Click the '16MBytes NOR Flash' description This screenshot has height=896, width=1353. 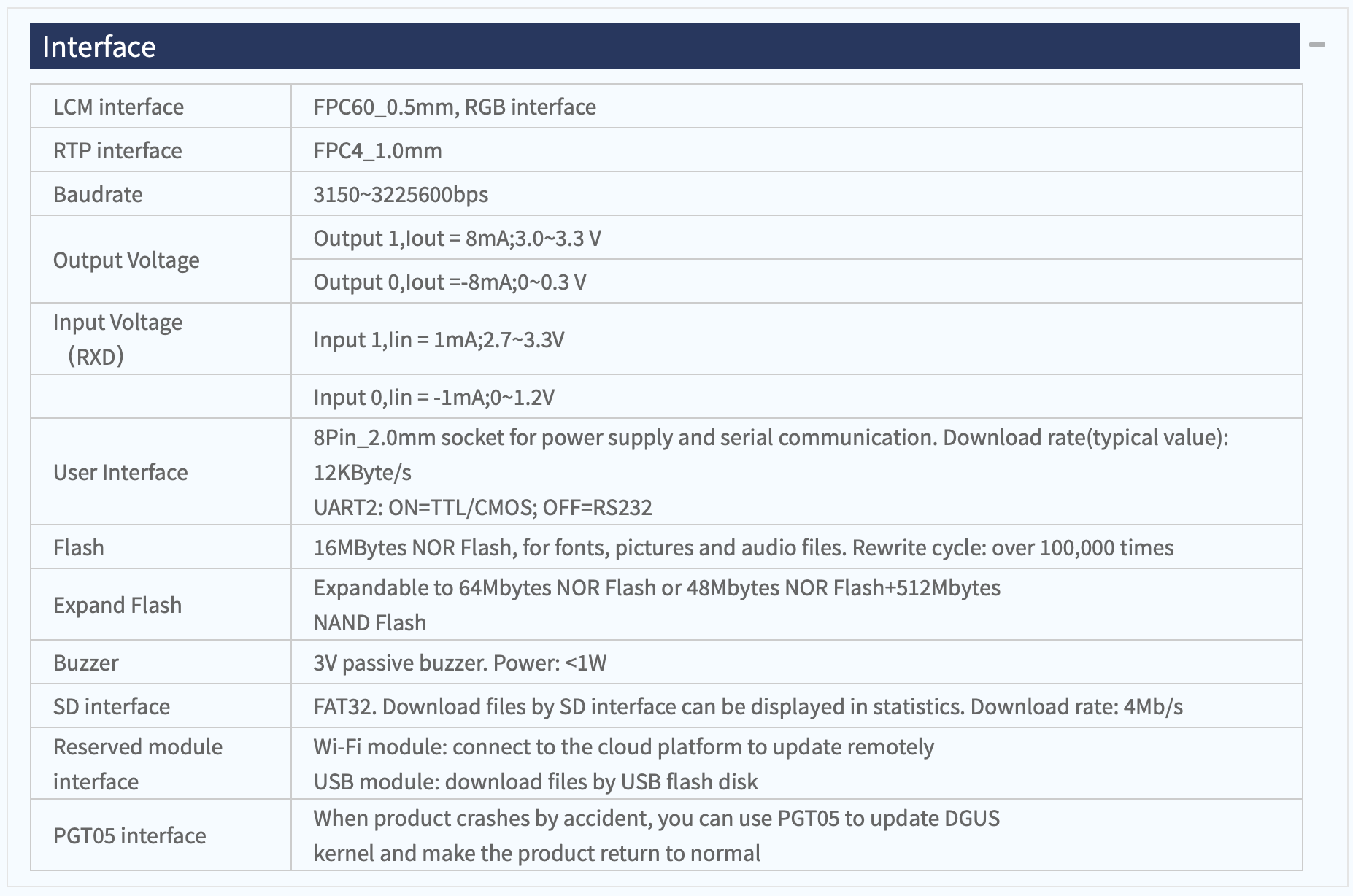point(744,548)
